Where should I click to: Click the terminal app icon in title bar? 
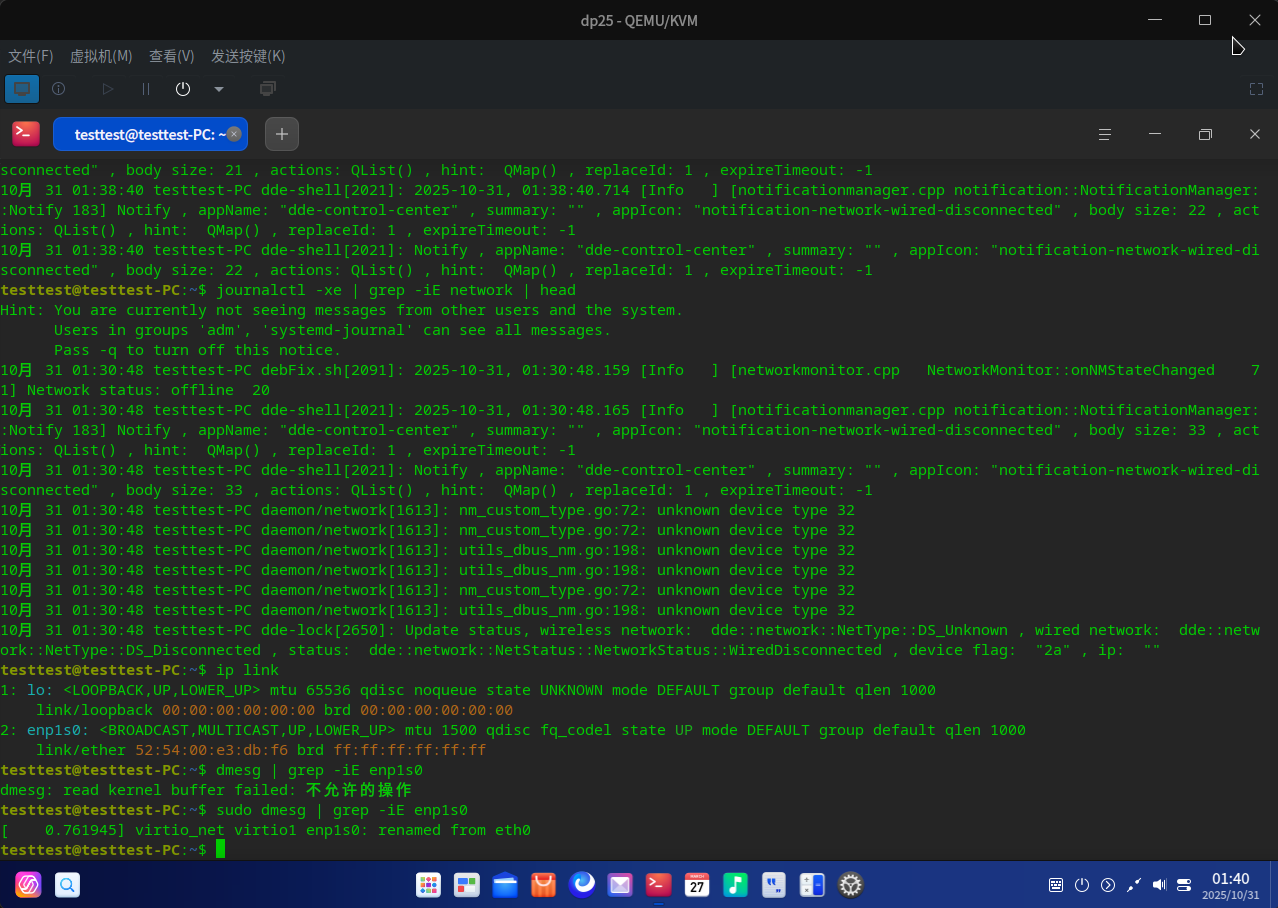click(26, 134)
